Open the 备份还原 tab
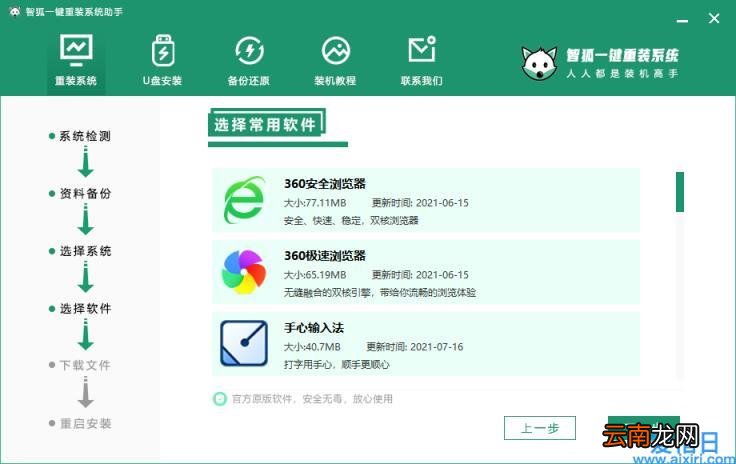Viewport: 736px width, 464px height. coord(249,61)
